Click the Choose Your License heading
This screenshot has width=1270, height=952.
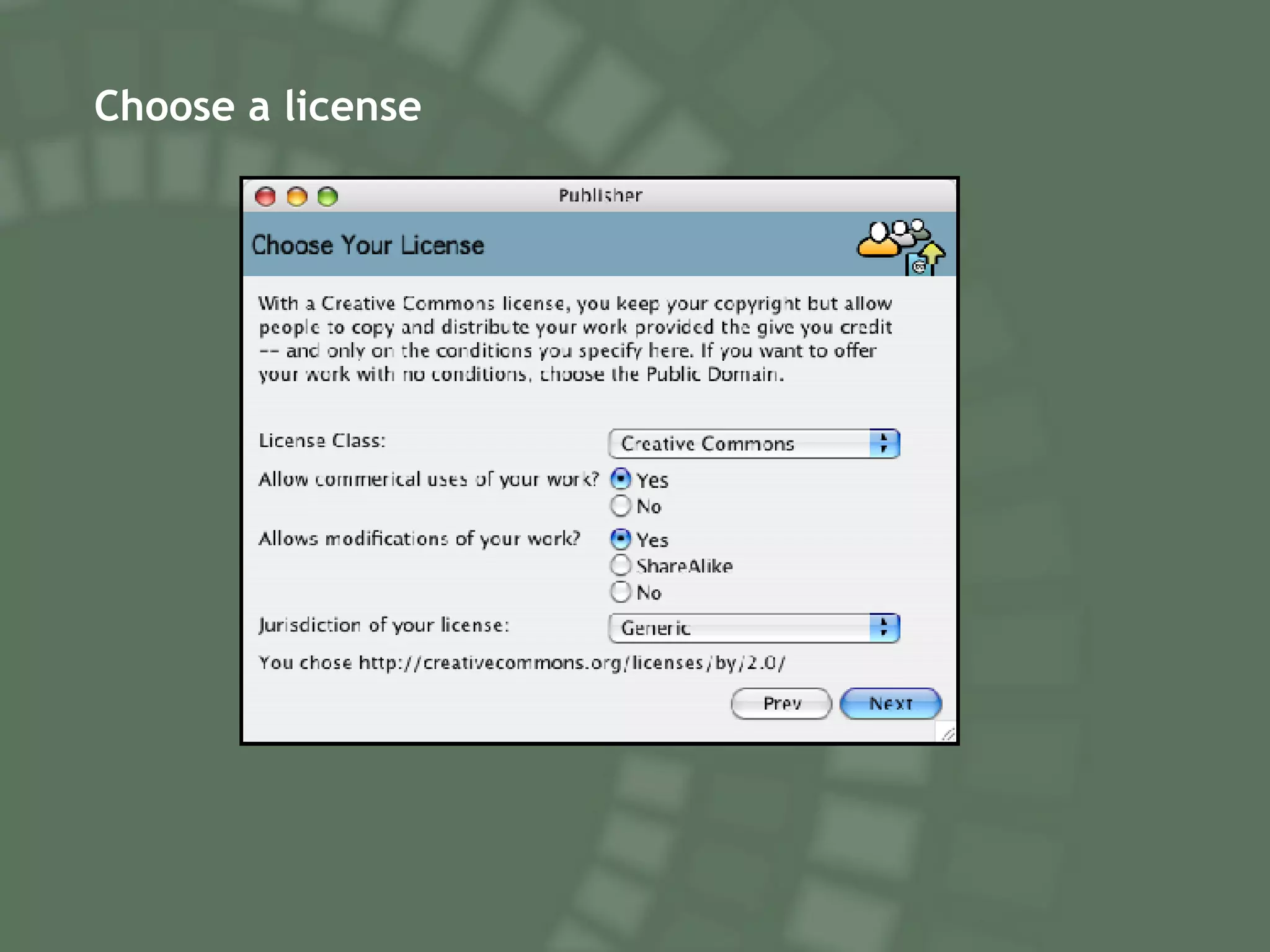(367, 245)
